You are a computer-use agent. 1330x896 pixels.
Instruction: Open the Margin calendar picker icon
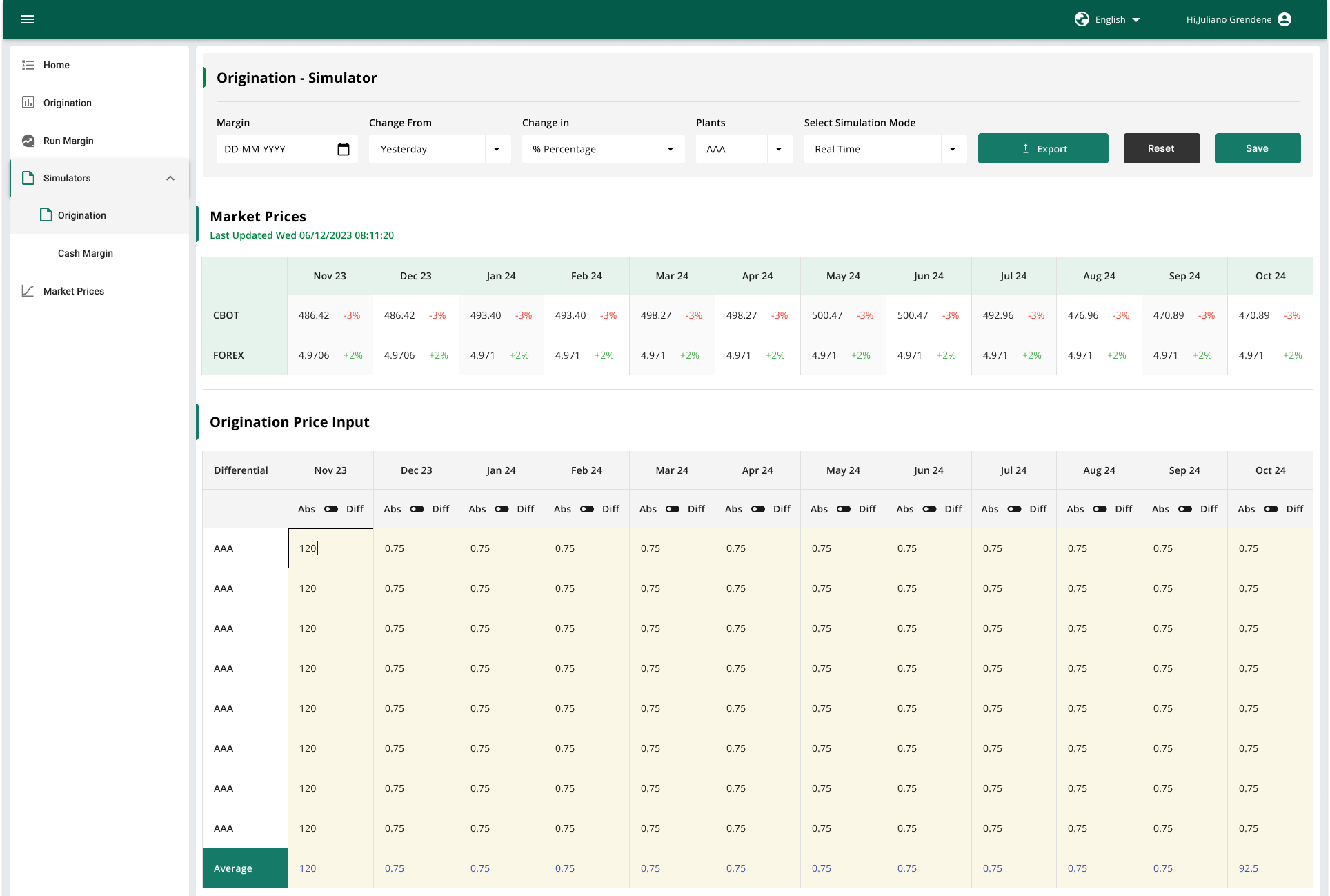[x=344, y=149]
